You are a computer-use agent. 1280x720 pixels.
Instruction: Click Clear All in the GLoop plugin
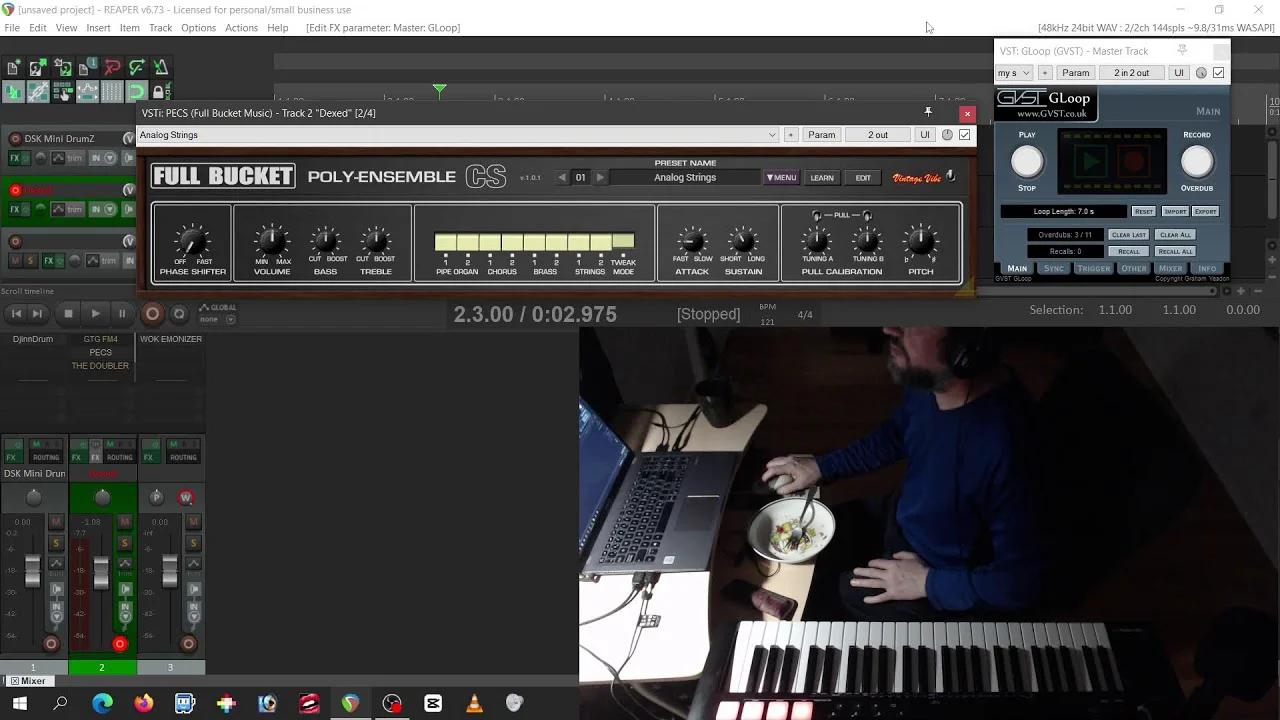point(1175,234)
